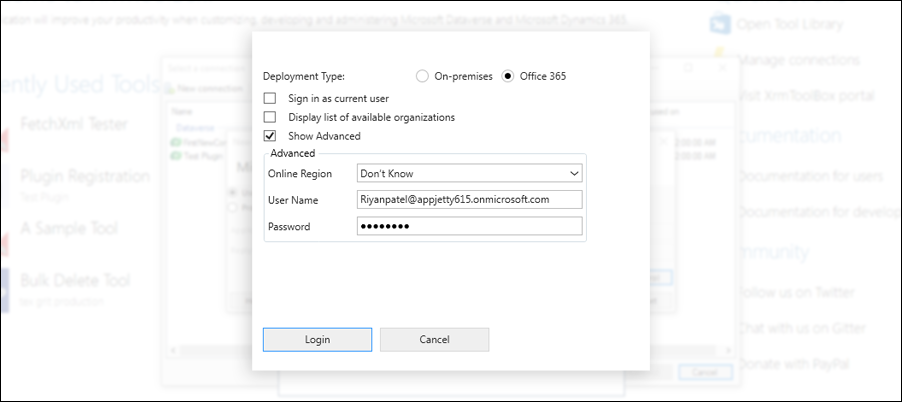Enable Sign in as current user

tap(270, 98)
